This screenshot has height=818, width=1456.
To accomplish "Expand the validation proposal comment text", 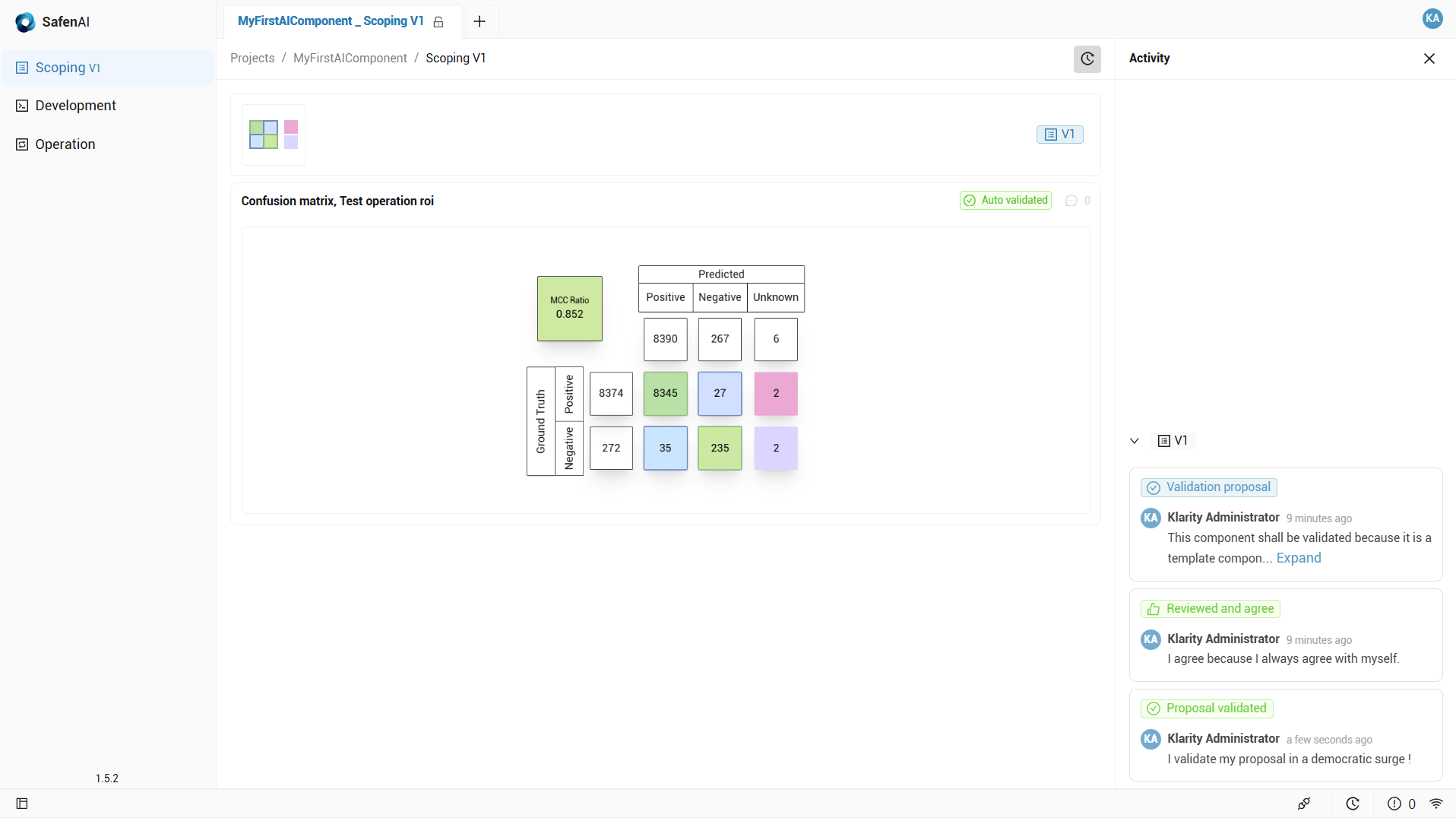I will [1298, 558].
